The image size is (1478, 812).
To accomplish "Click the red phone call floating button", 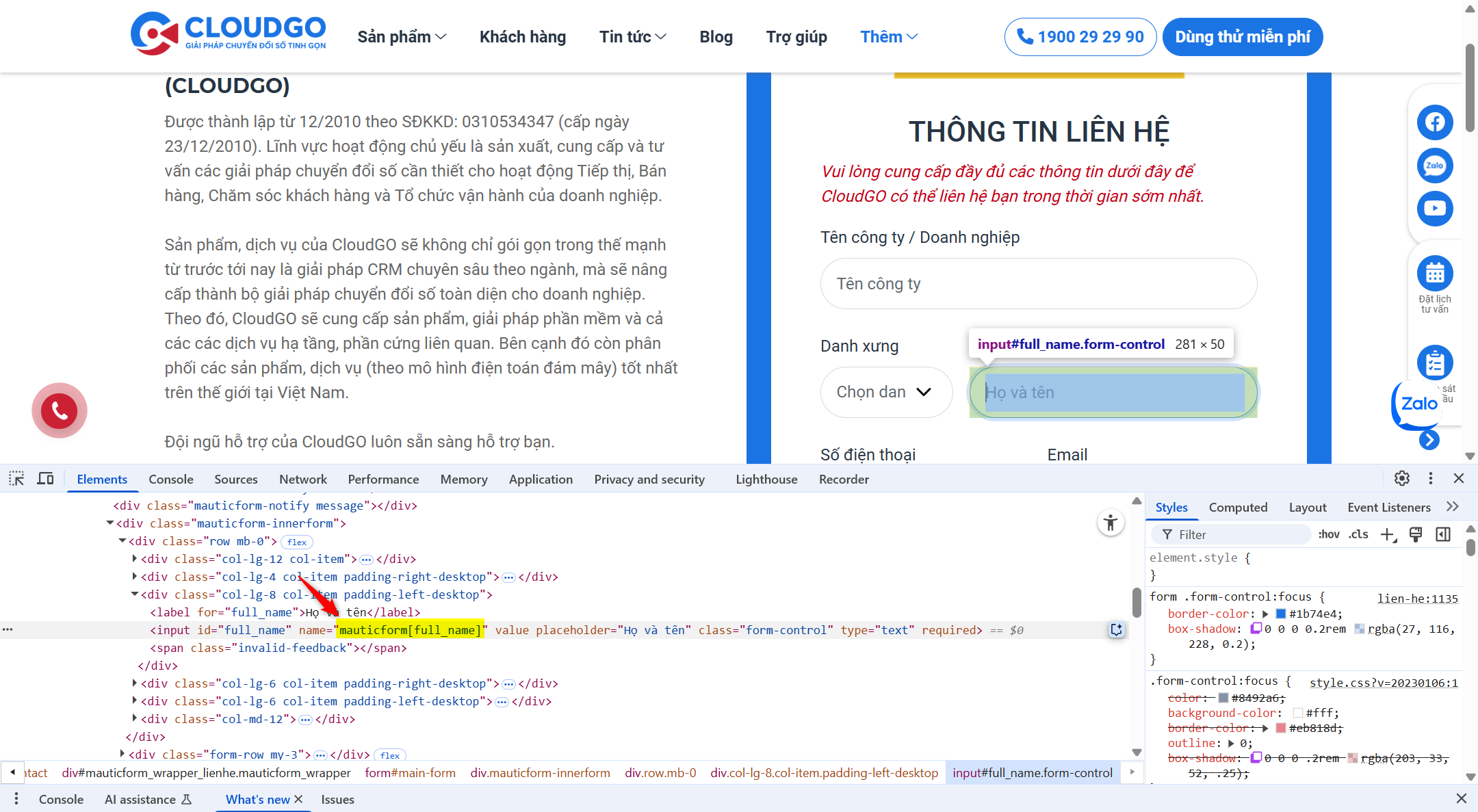I will pyautogui.click(x=59, y=410).
